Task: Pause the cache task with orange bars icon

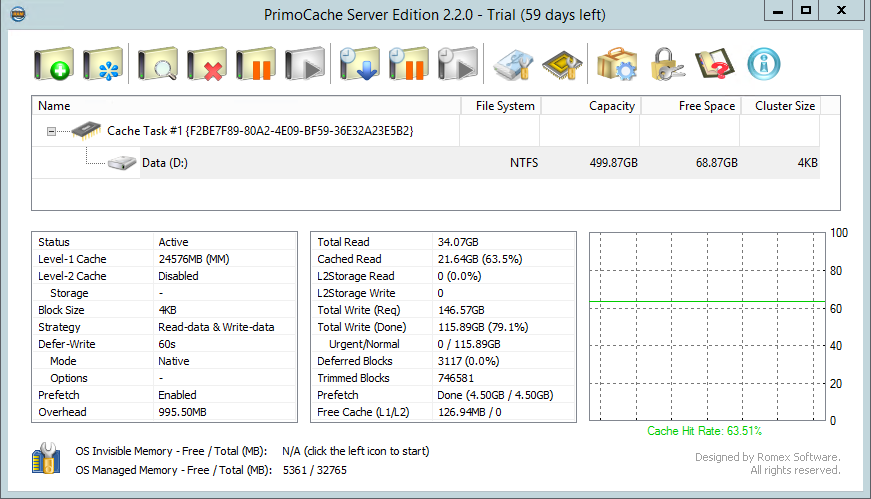Action: click(x=256, y=64)
